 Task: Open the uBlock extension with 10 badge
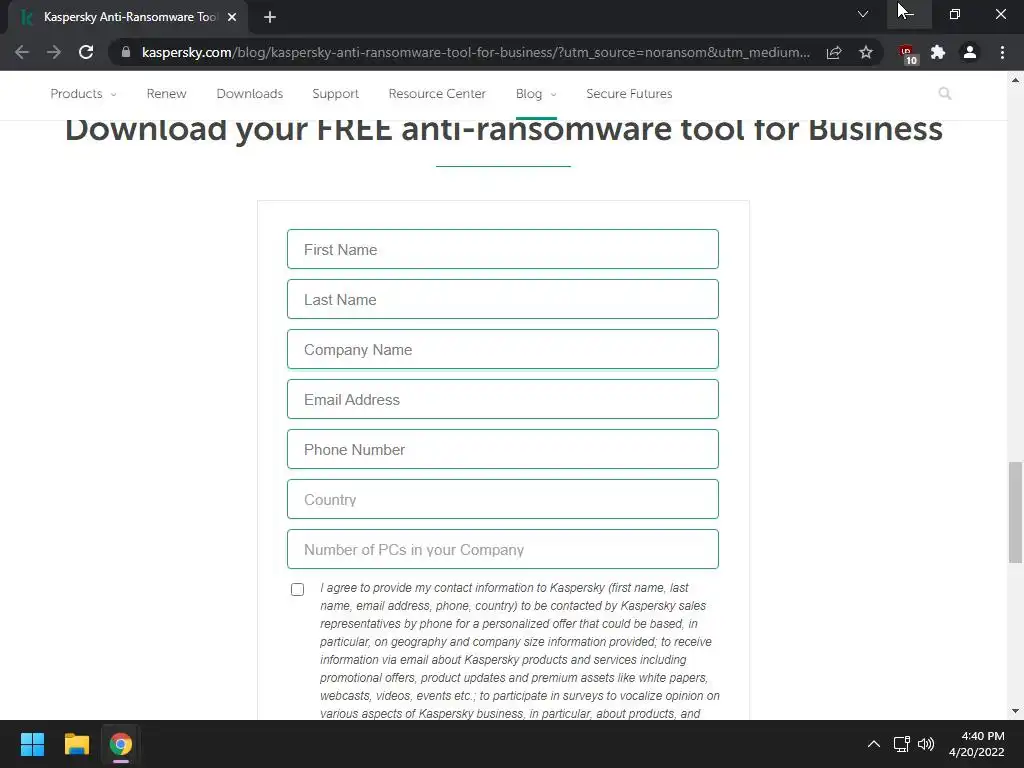click(x=908, y=54)
